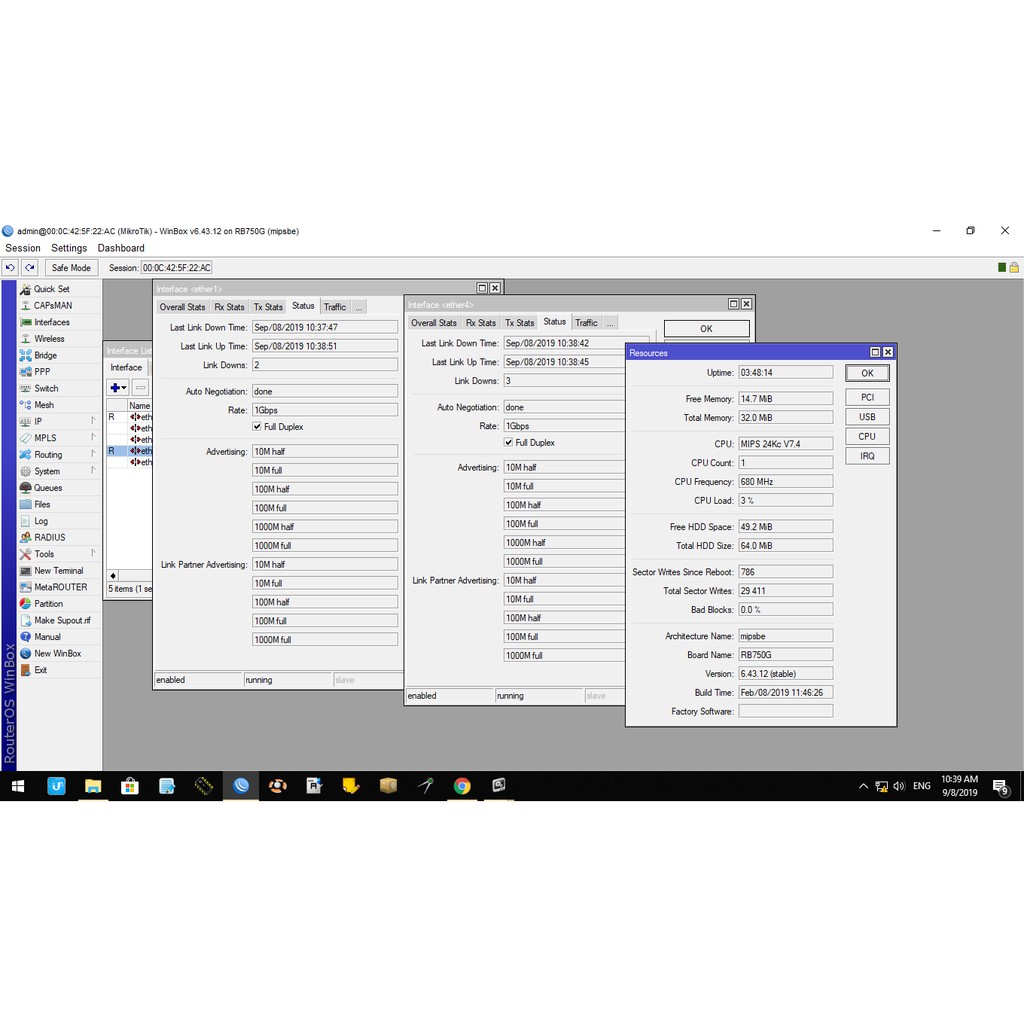Expand the Routing submenu
This screenshot has height=1024, width=1024.
point(48,455)
